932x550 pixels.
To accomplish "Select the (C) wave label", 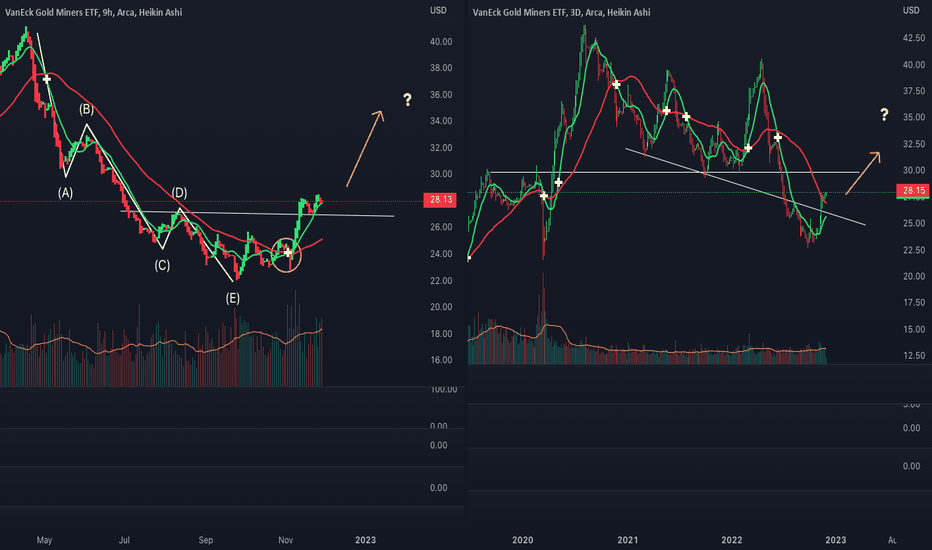I will pos(162,265).
